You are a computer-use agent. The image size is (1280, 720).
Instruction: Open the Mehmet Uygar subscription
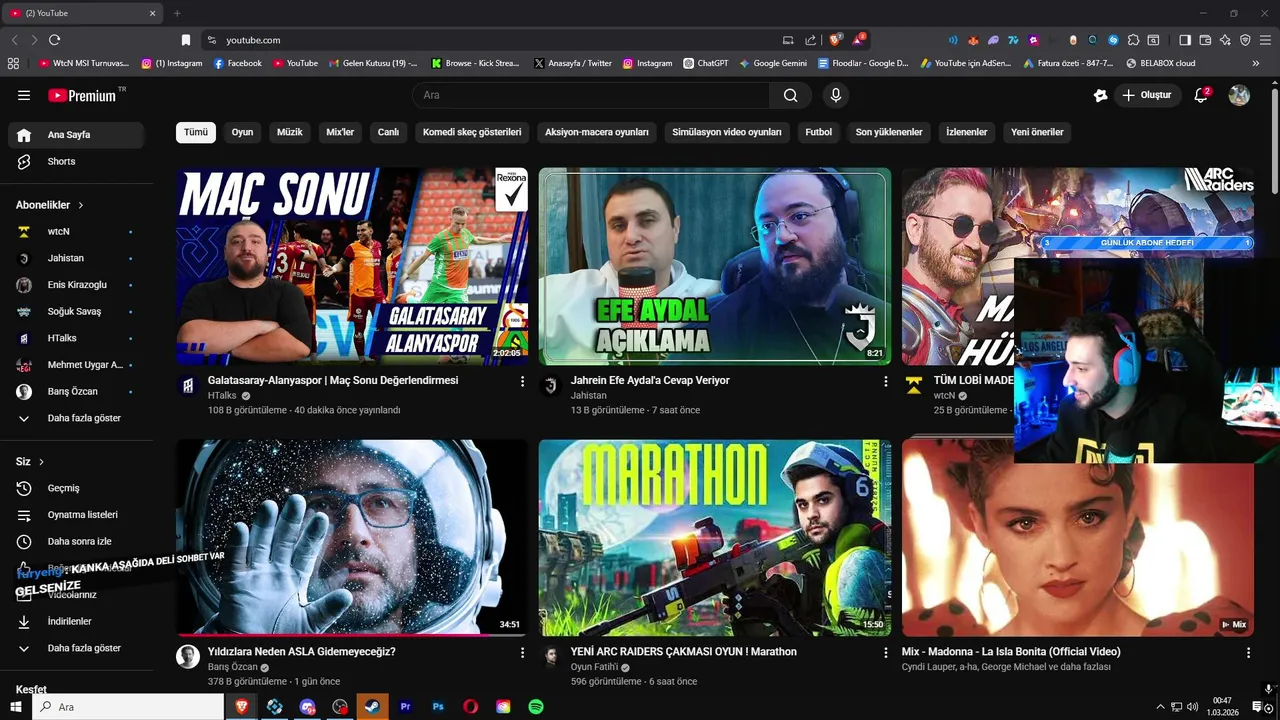coord(76,365)
